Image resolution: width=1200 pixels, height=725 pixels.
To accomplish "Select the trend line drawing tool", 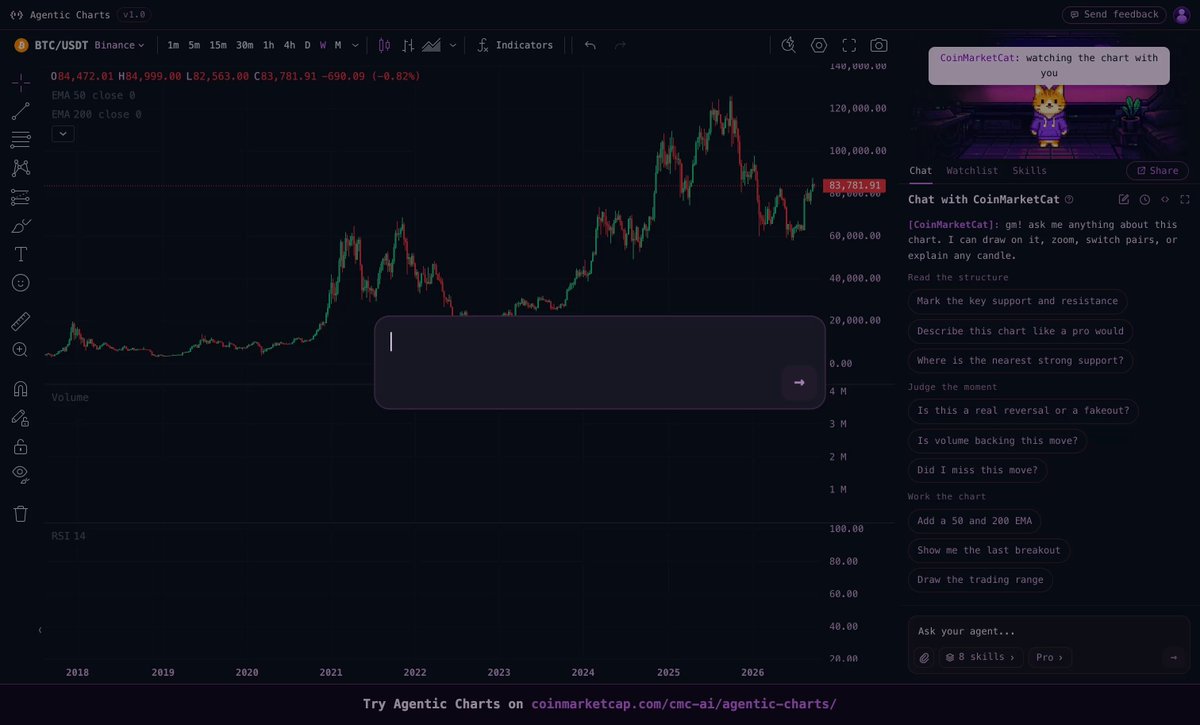I will 20,111.
